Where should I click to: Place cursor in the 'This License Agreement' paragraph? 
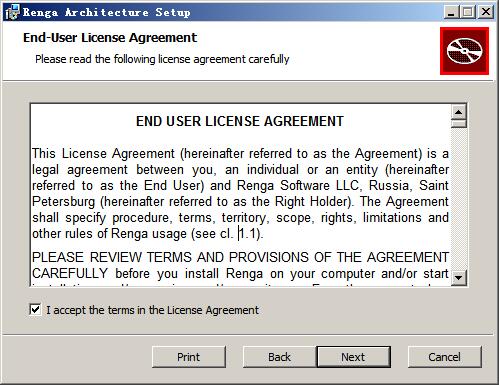240,194
